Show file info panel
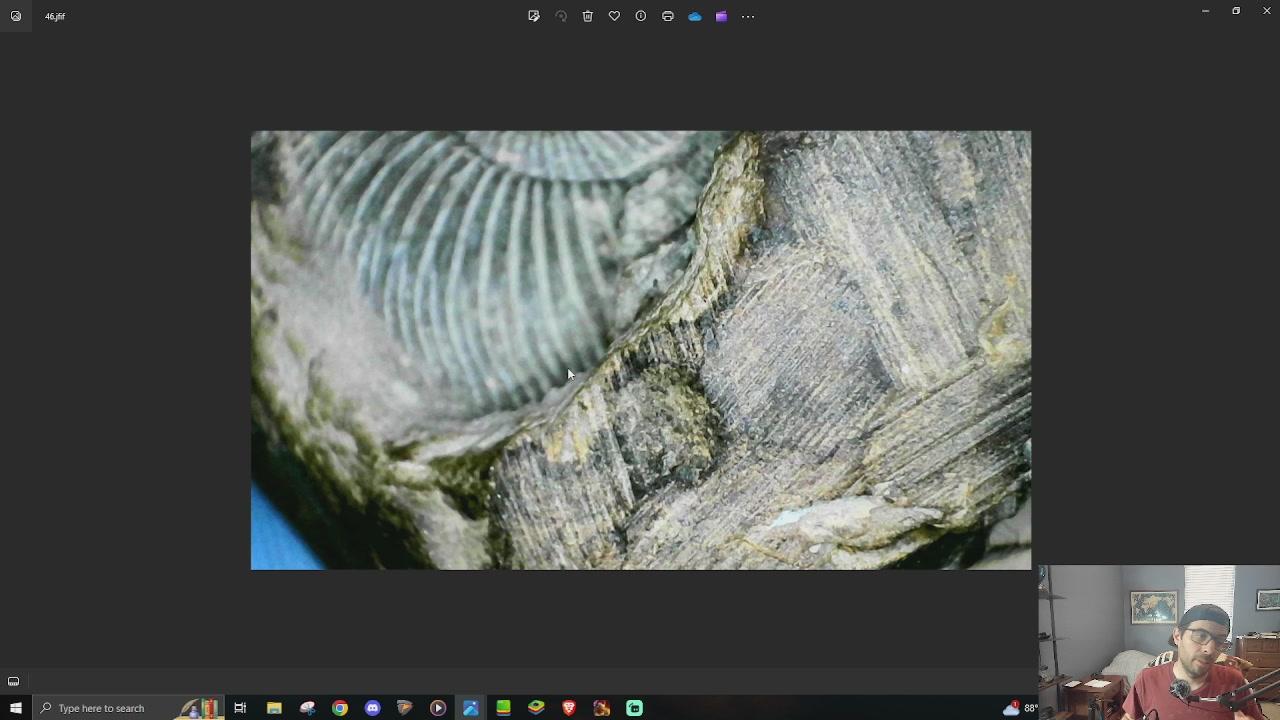This screenshot has height=720, width=1280. (x=641, y=16)
